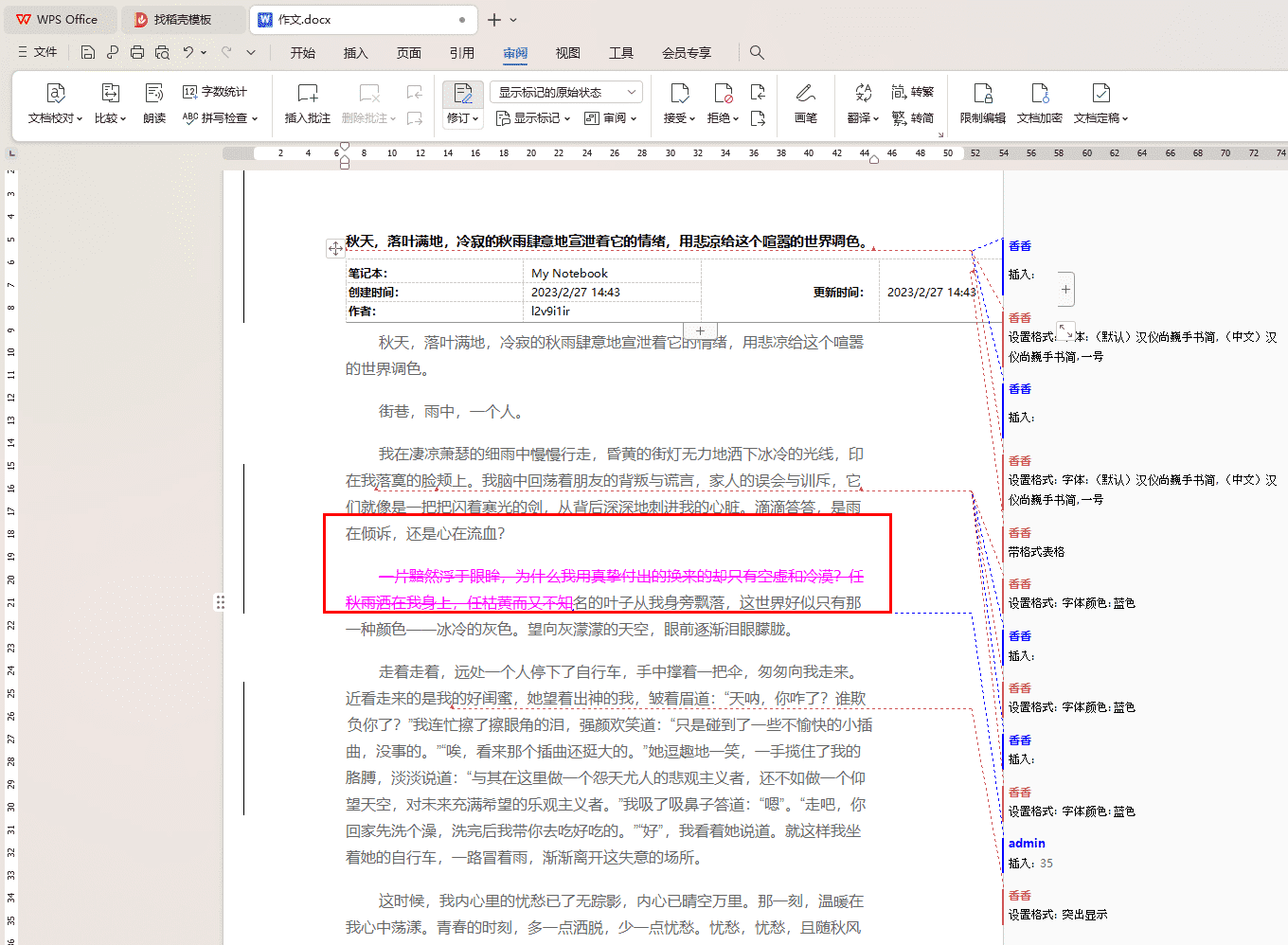Open 字数统计 word count
The image size is (1288, 945).
click(x=215, y=92)
